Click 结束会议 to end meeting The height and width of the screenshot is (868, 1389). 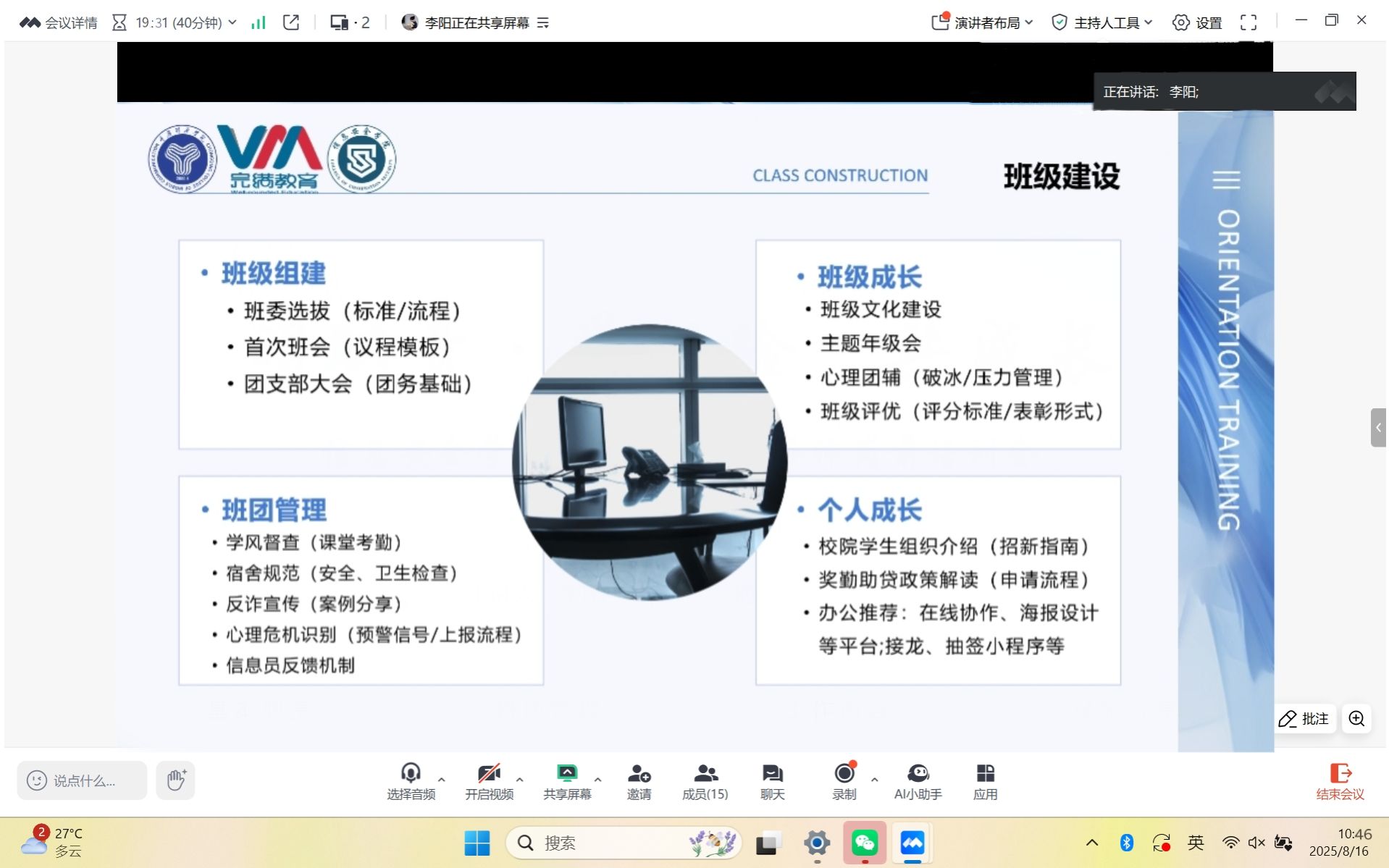pos(1340,781)
